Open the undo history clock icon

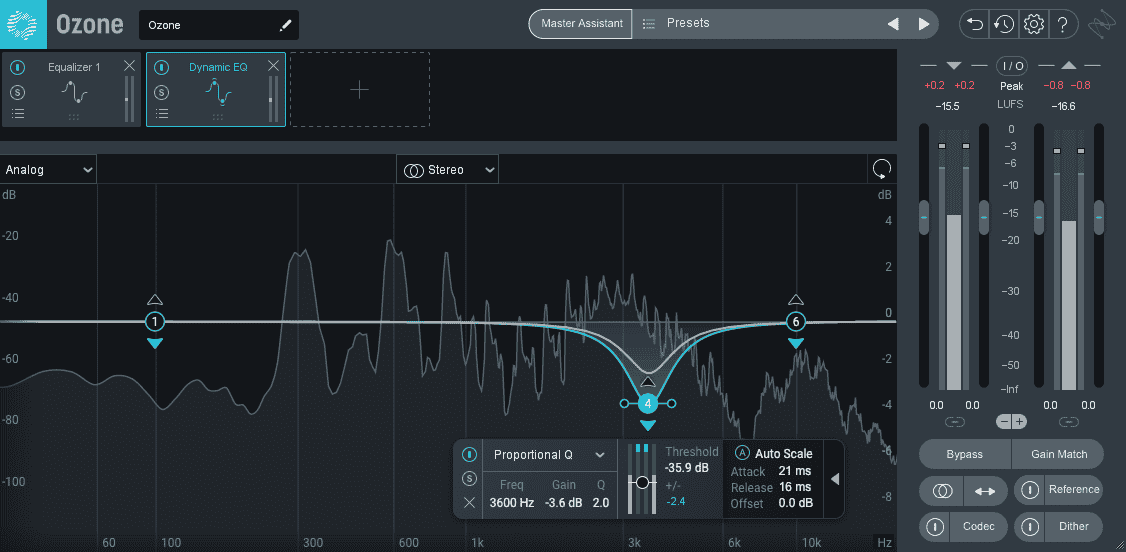click(1003, 24)
